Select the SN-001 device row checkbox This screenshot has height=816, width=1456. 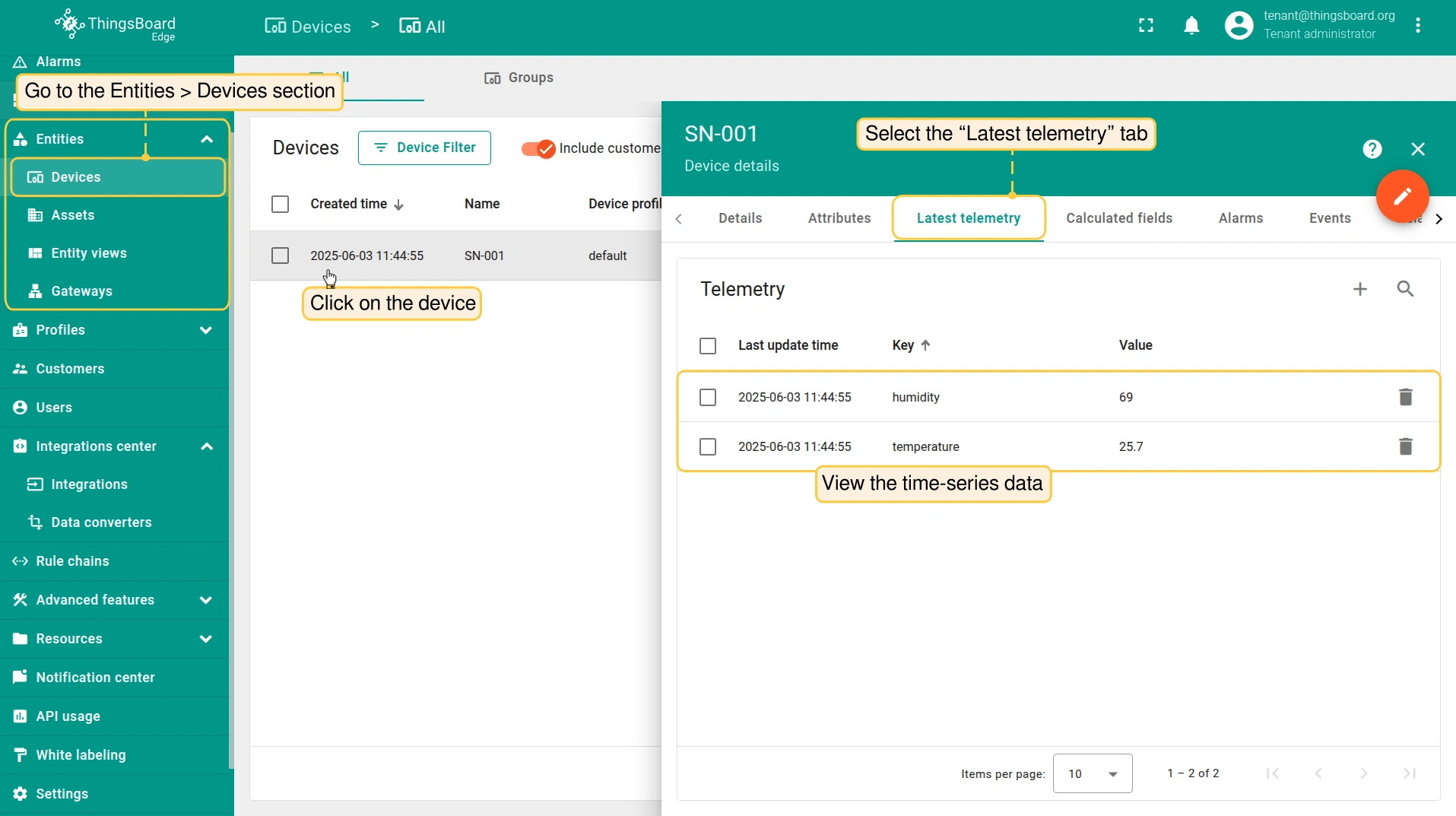click(280, 256)
